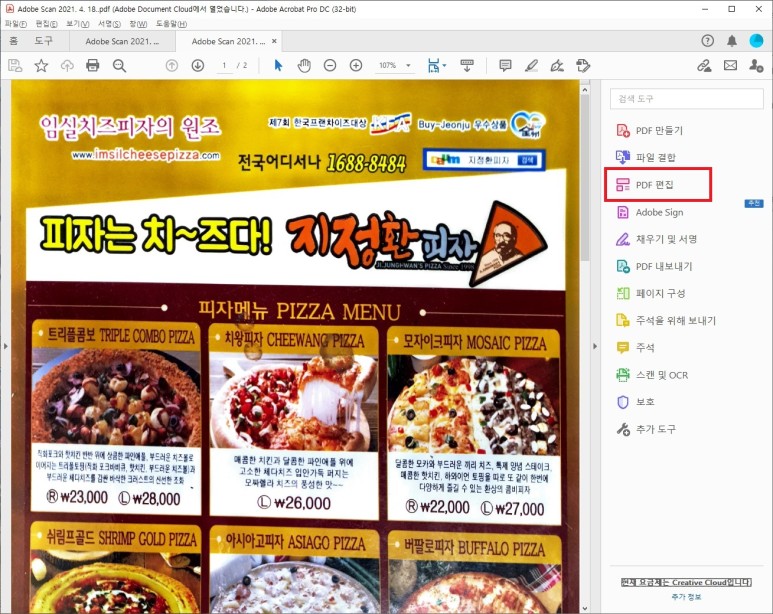This screenshot has width=773, height=614.
Task: Send file by email envelope icon
Action: [731, 65]
